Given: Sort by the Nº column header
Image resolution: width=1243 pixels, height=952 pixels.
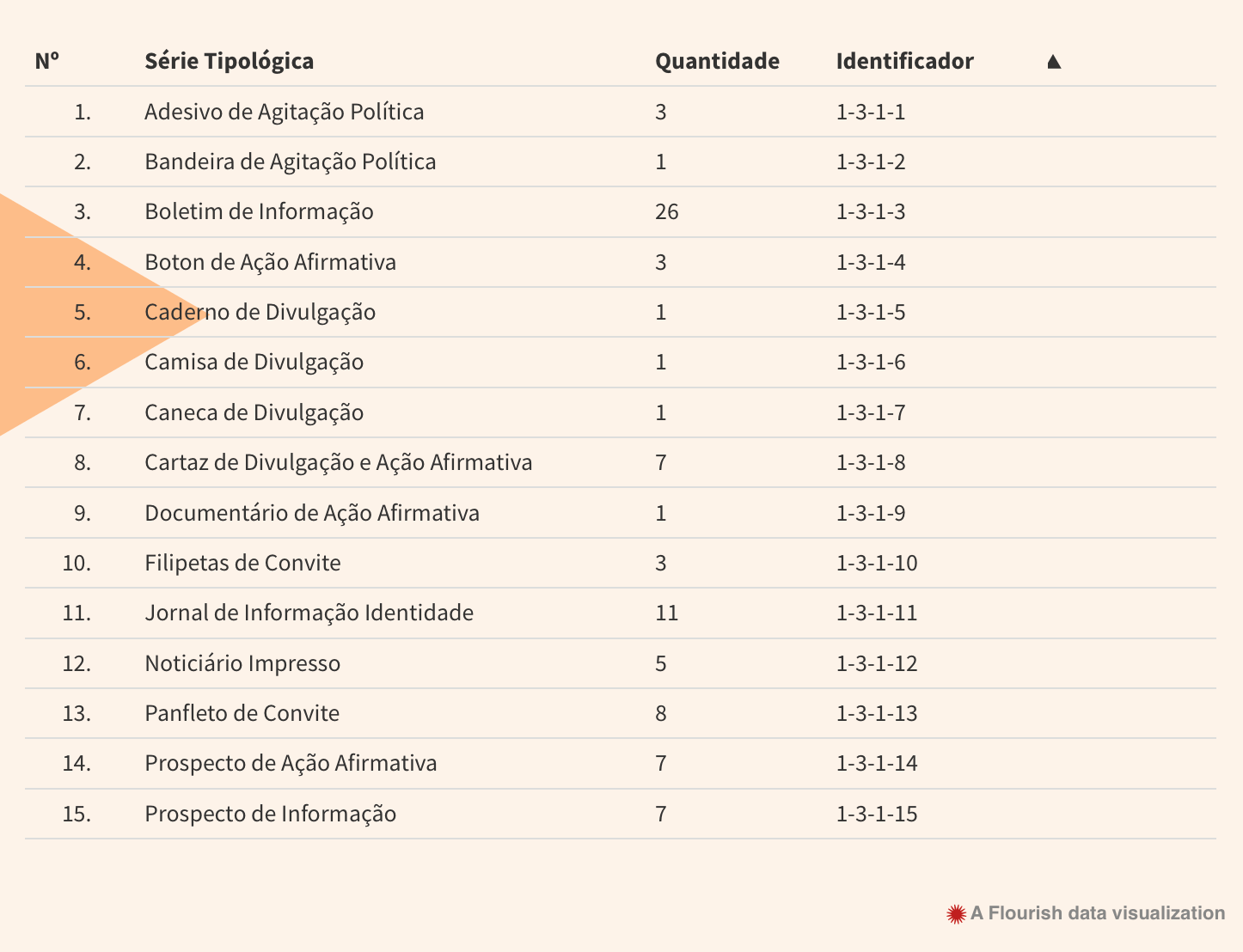Looking at the screenshot, I should coord(46,61).
